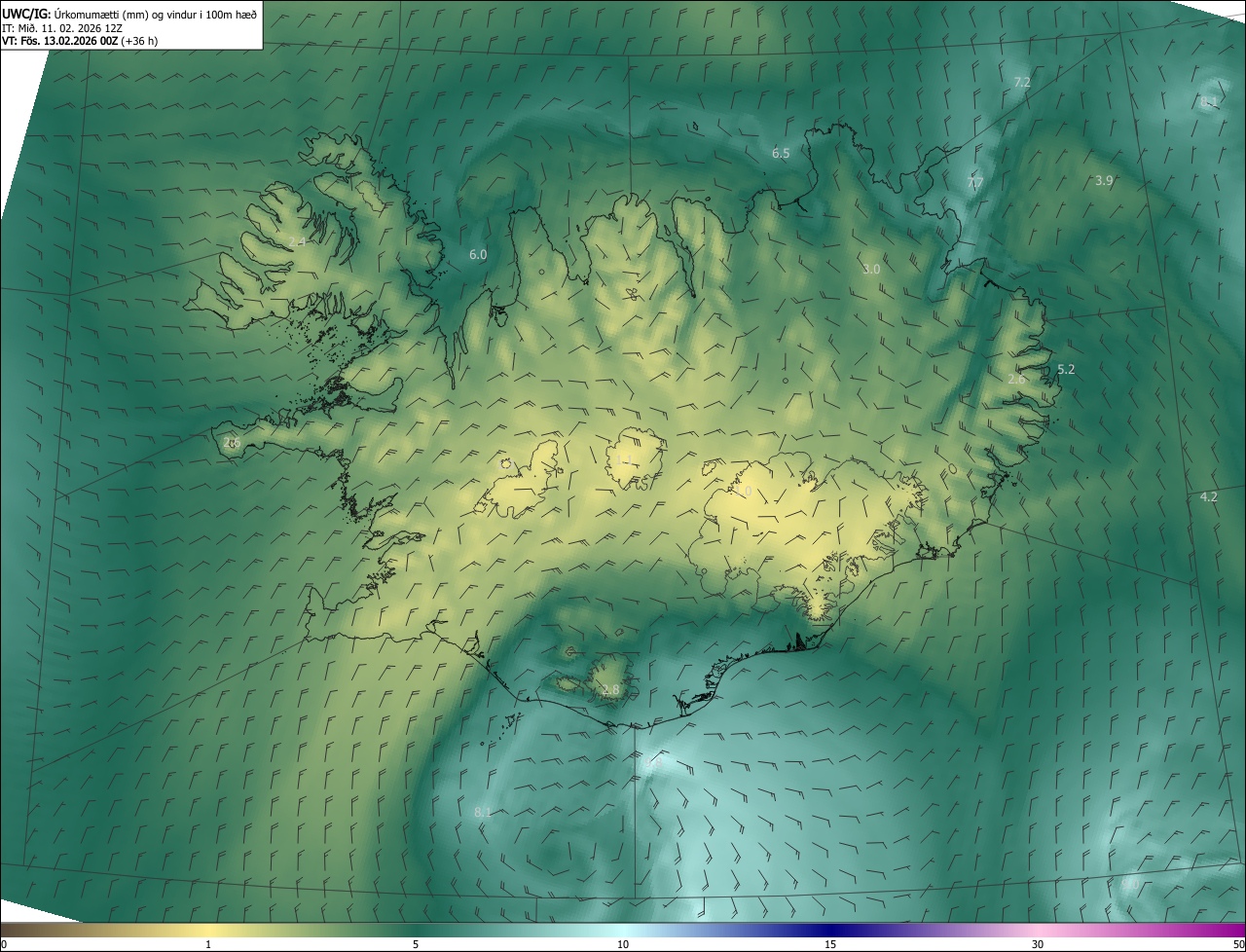Click the 2.6 label on the western peninsula tip
The width and height of the screenshot is (1246, 952).
(x=232, y=443)
